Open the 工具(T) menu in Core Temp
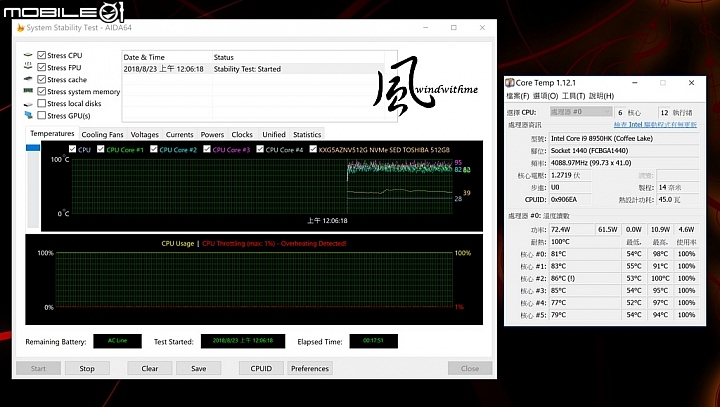Viewport: 720px width, 407px height. [574, 96]
